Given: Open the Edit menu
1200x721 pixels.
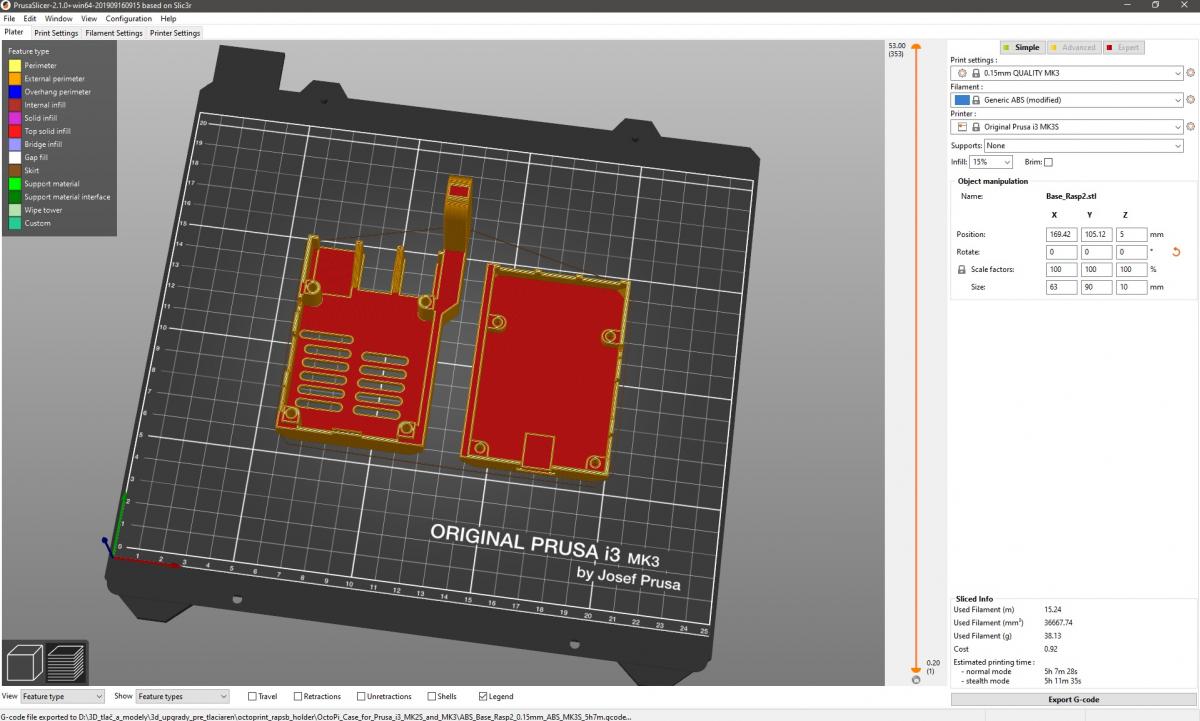Looking at the screenshot, I should pos(30,18).
